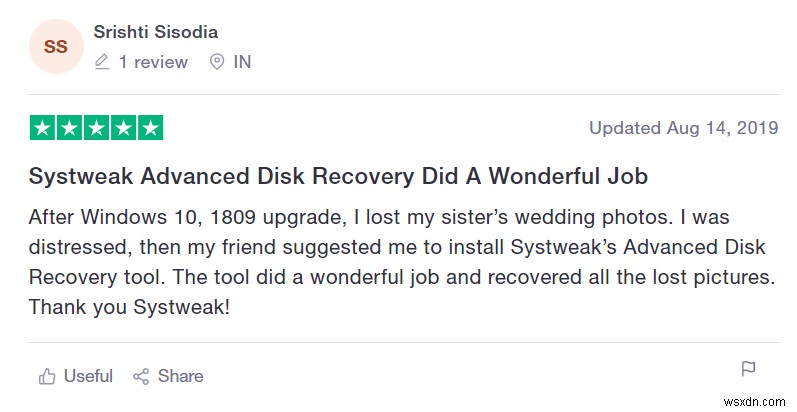797x412 pixels.
Task: Click the share network icon
Action: (141, 377)
